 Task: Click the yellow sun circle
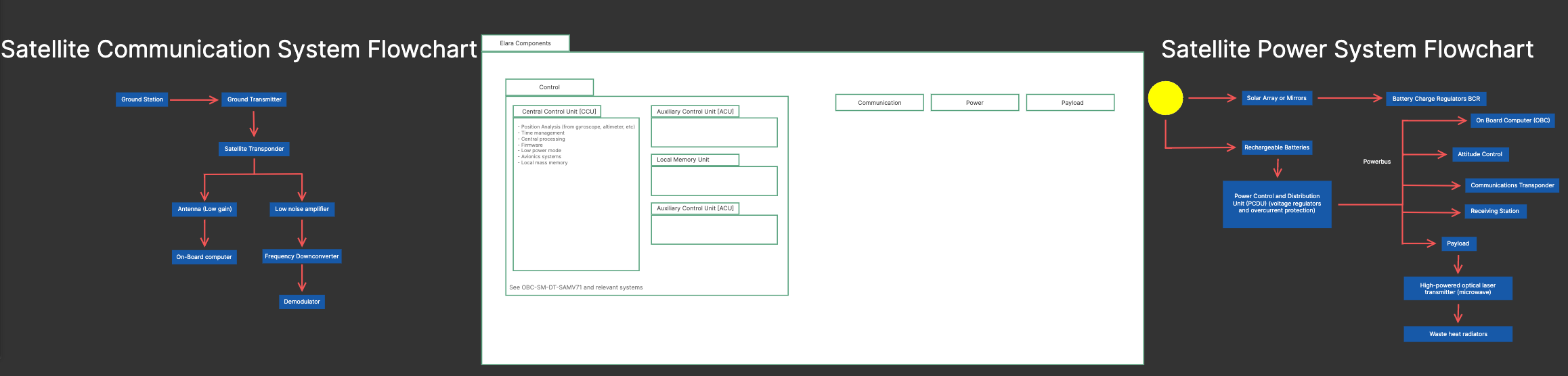pos(1165,98)
